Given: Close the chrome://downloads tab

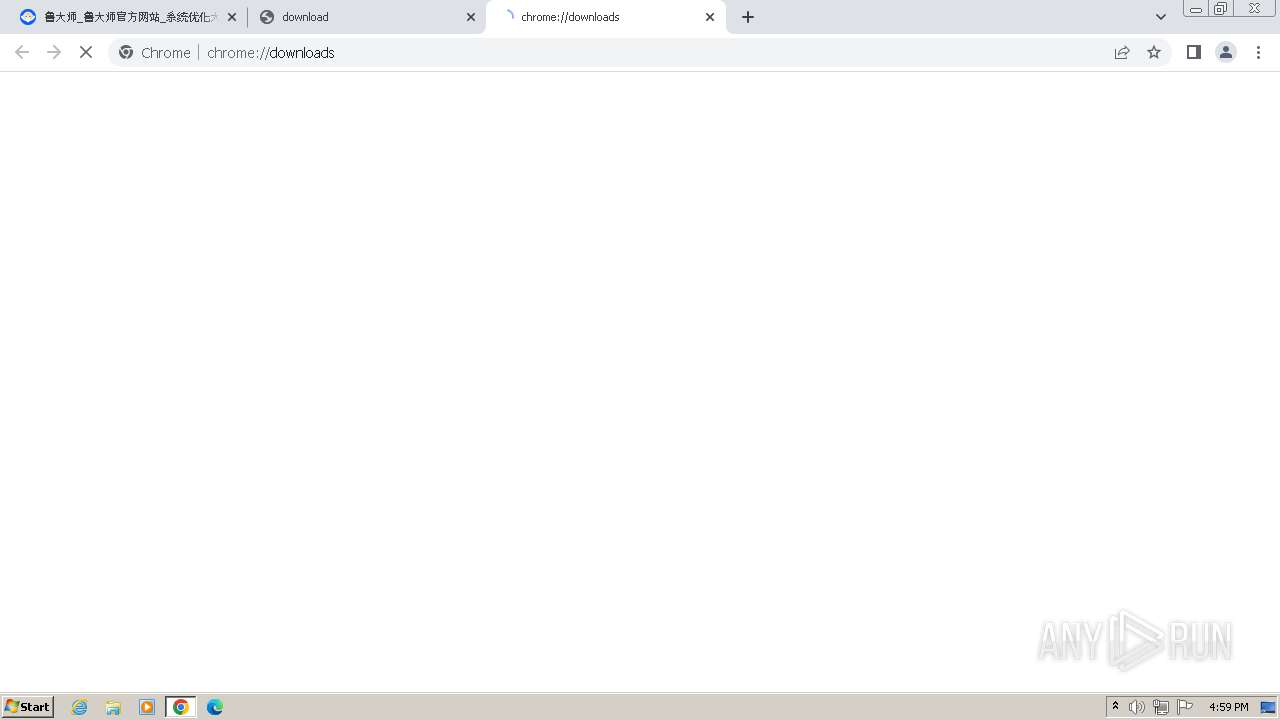Looking at the screenshot, I should pos(710,17).
